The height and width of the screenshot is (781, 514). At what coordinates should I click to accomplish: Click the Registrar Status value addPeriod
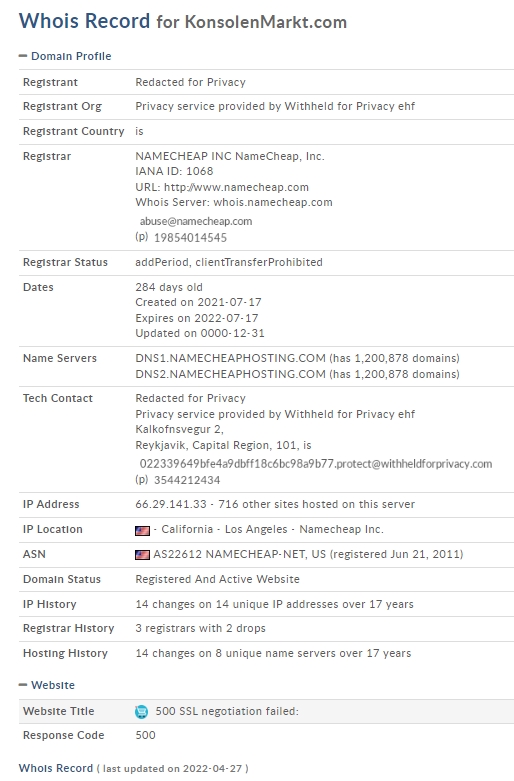pos(162,262)
